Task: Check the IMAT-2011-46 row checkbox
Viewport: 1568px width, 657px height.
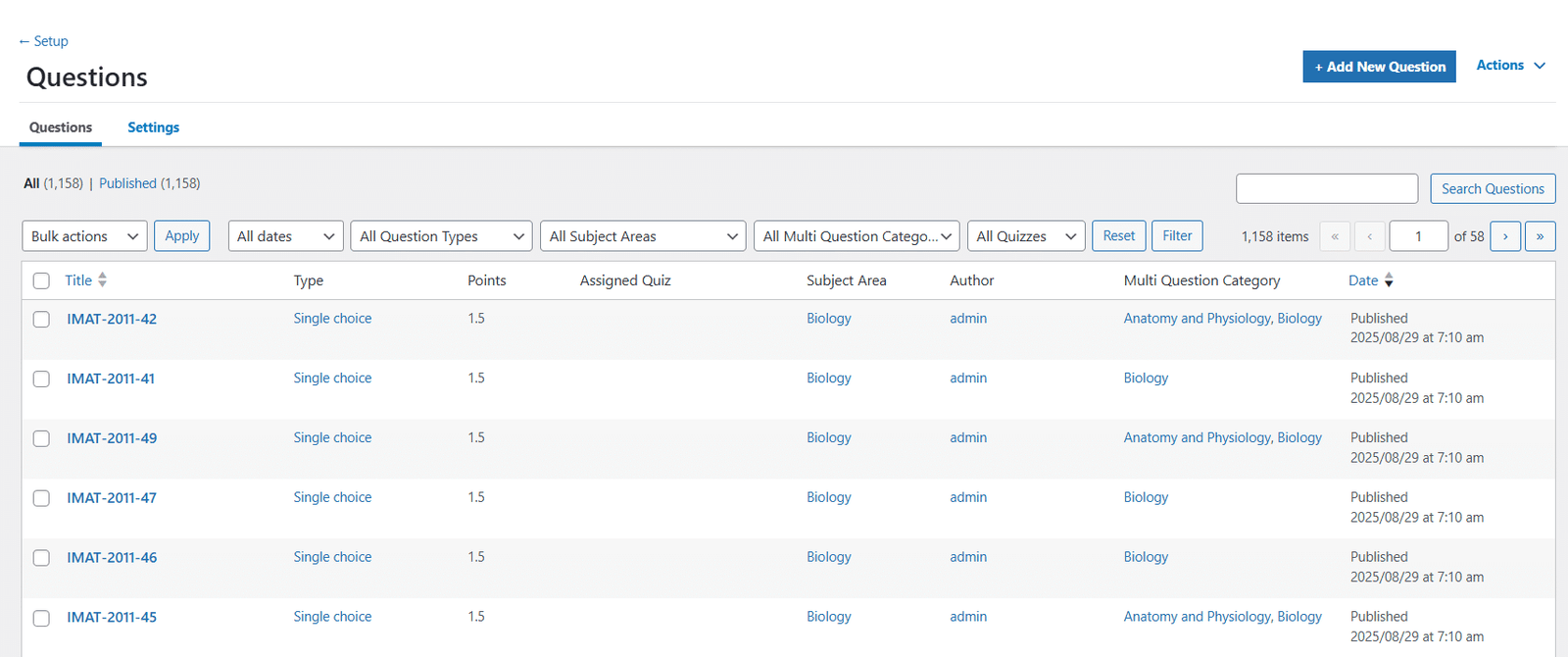Action: tap(41, 558)
